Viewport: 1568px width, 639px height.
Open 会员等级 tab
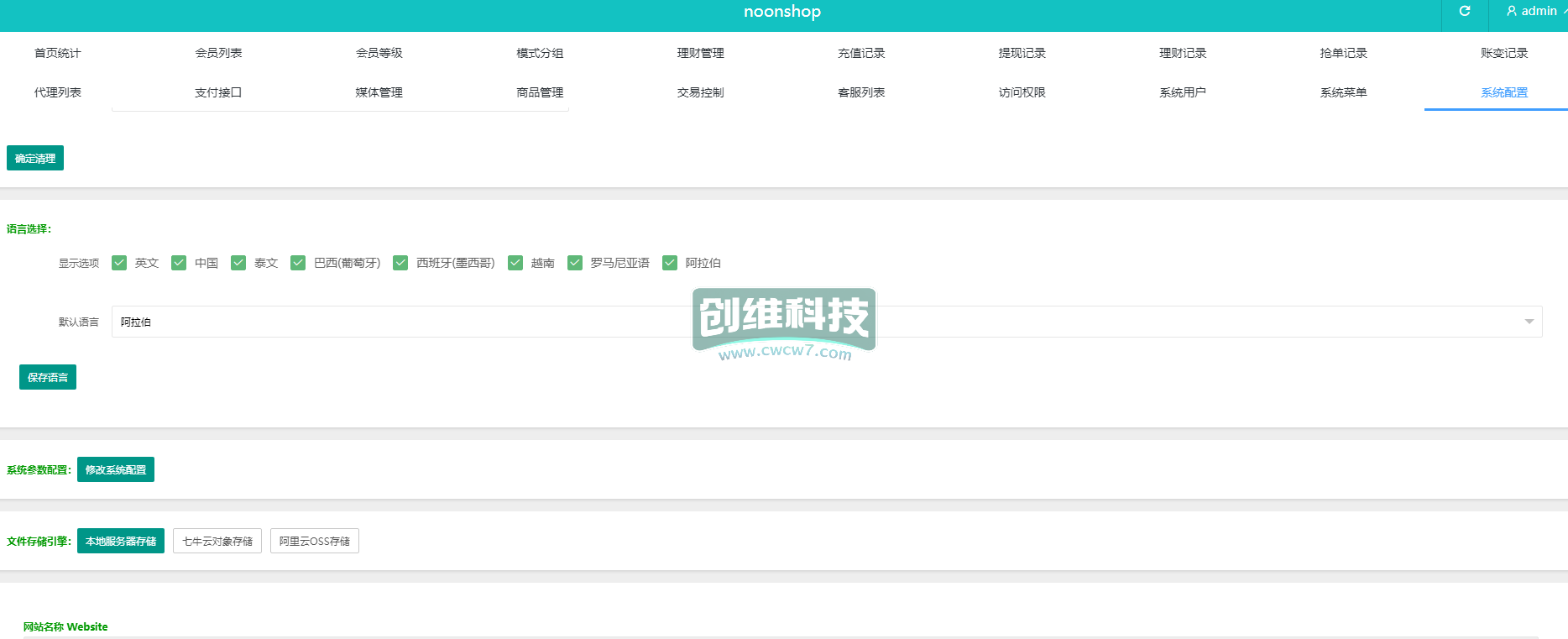379,53
